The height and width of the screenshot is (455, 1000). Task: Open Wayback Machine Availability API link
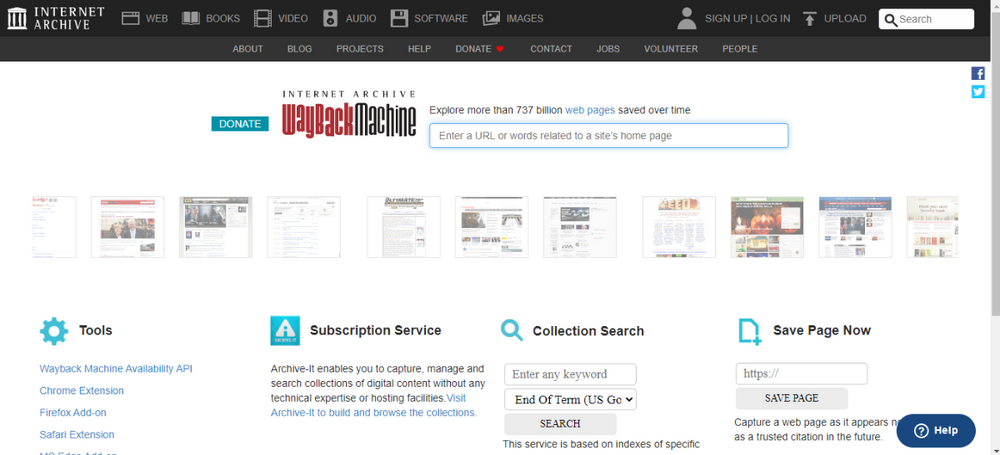pyautogui.click(x=116, y=368)
